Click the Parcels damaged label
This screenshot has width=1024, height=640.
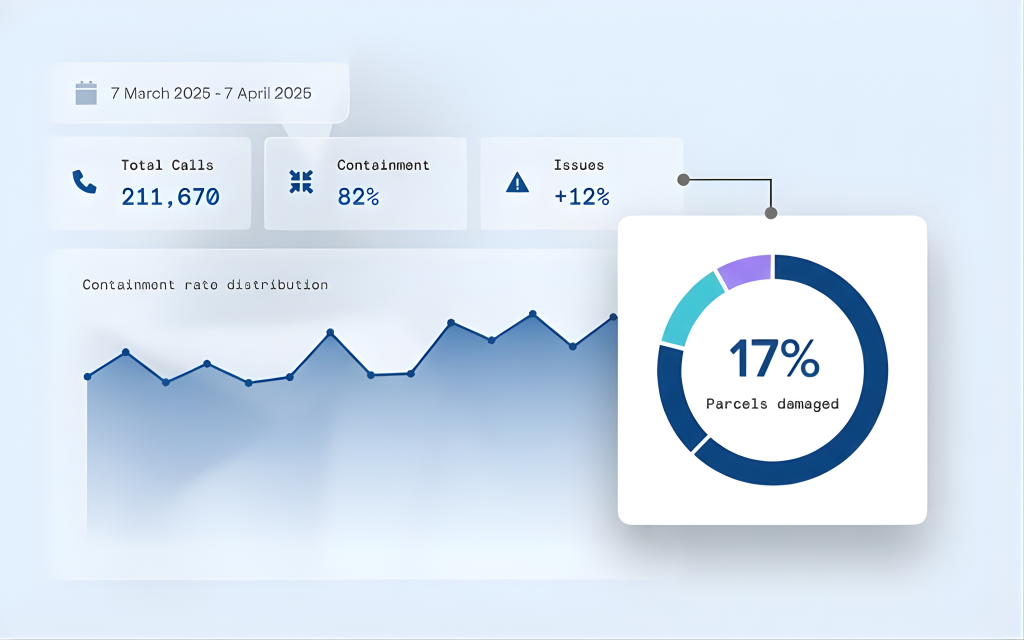tap(772, 404)
